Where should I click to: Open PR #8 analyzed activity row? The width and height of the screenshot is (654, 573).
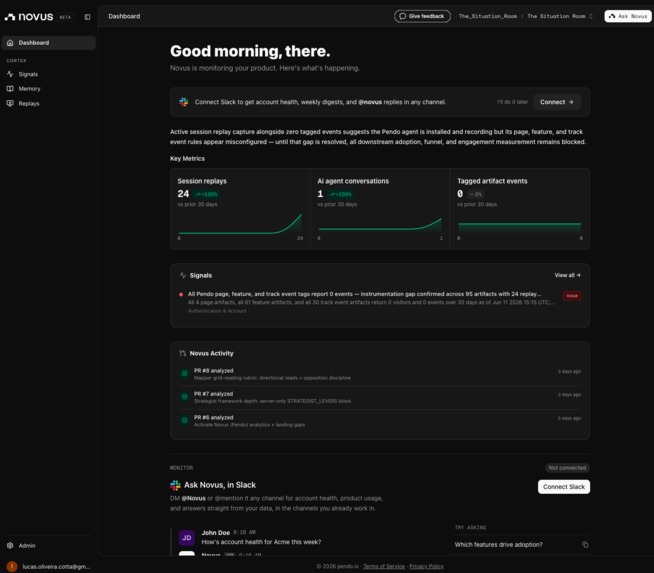tap(380, 374)
